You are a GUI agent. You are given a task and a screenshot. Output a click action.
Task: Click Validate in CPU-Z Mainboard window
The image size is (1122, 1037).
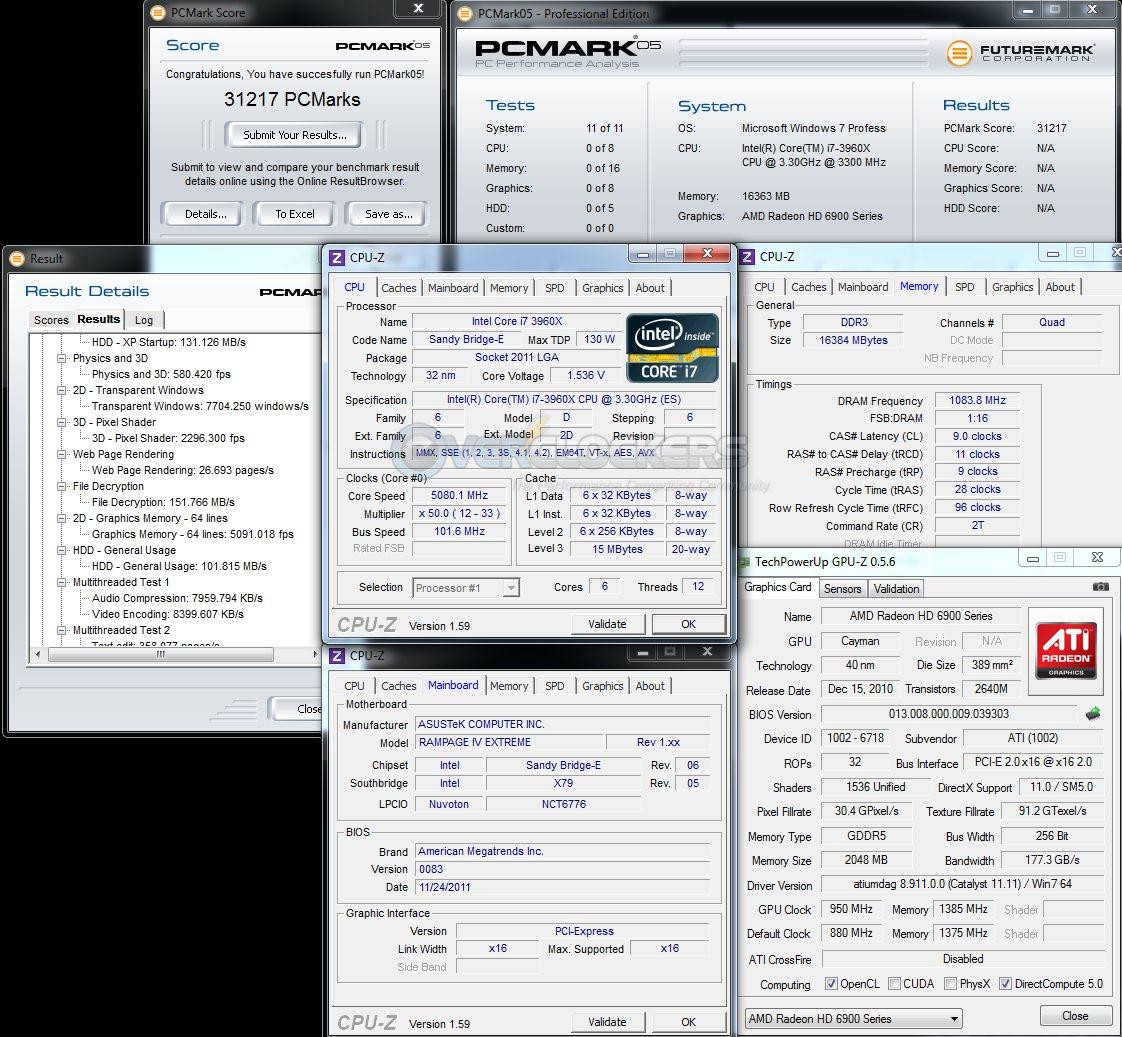[x=607, y=1022]
